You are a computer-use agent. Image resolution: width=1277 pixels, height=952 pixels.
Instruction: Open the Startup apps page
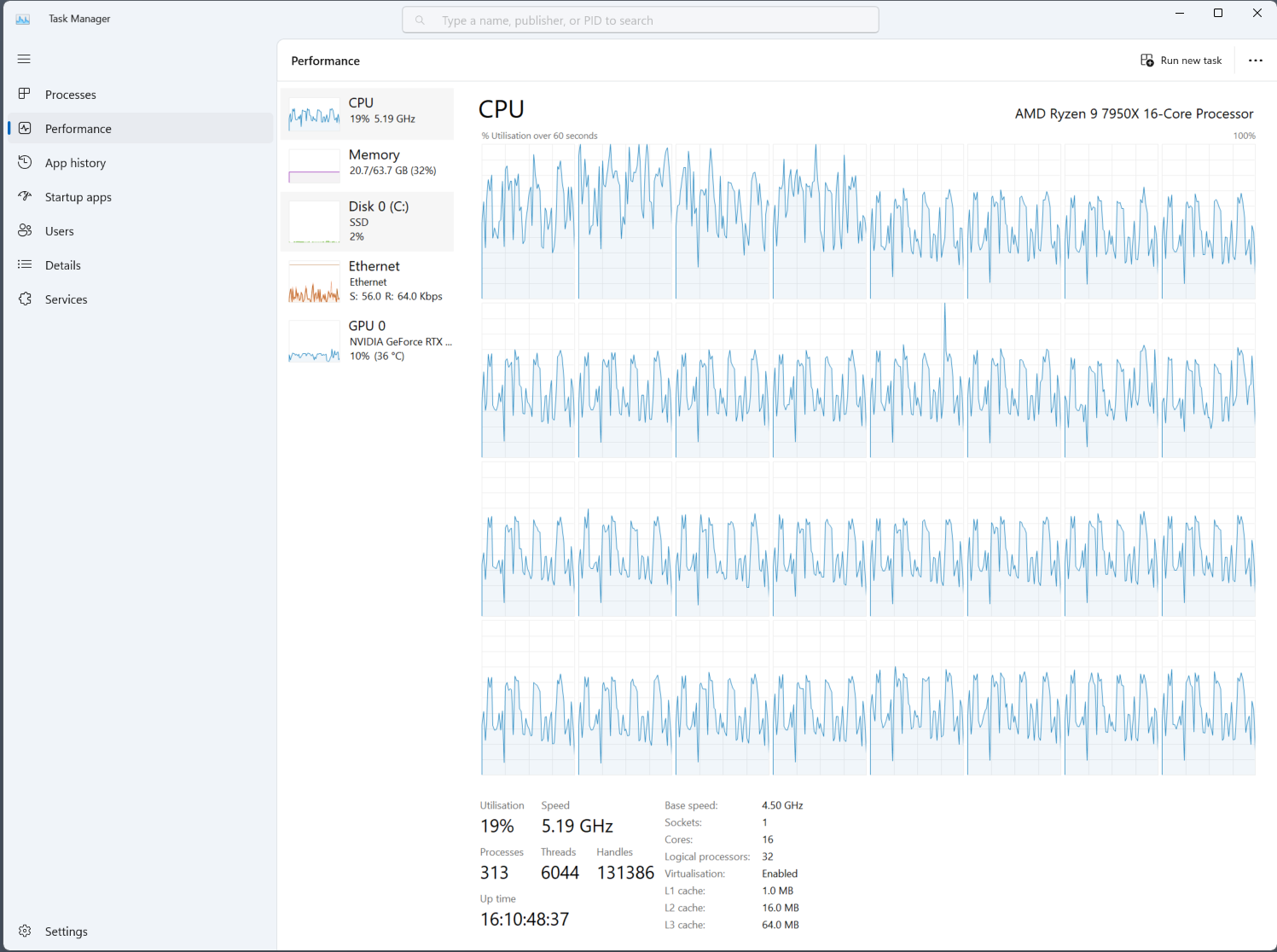point(78,196)
